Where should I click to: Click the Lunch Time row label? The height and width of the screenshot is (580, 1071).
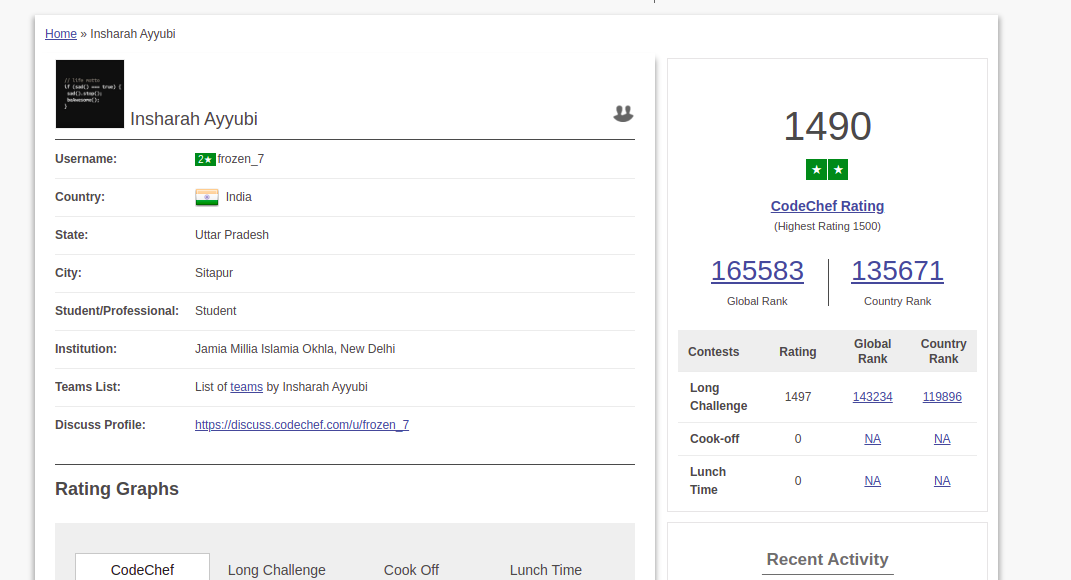[708, 481]
